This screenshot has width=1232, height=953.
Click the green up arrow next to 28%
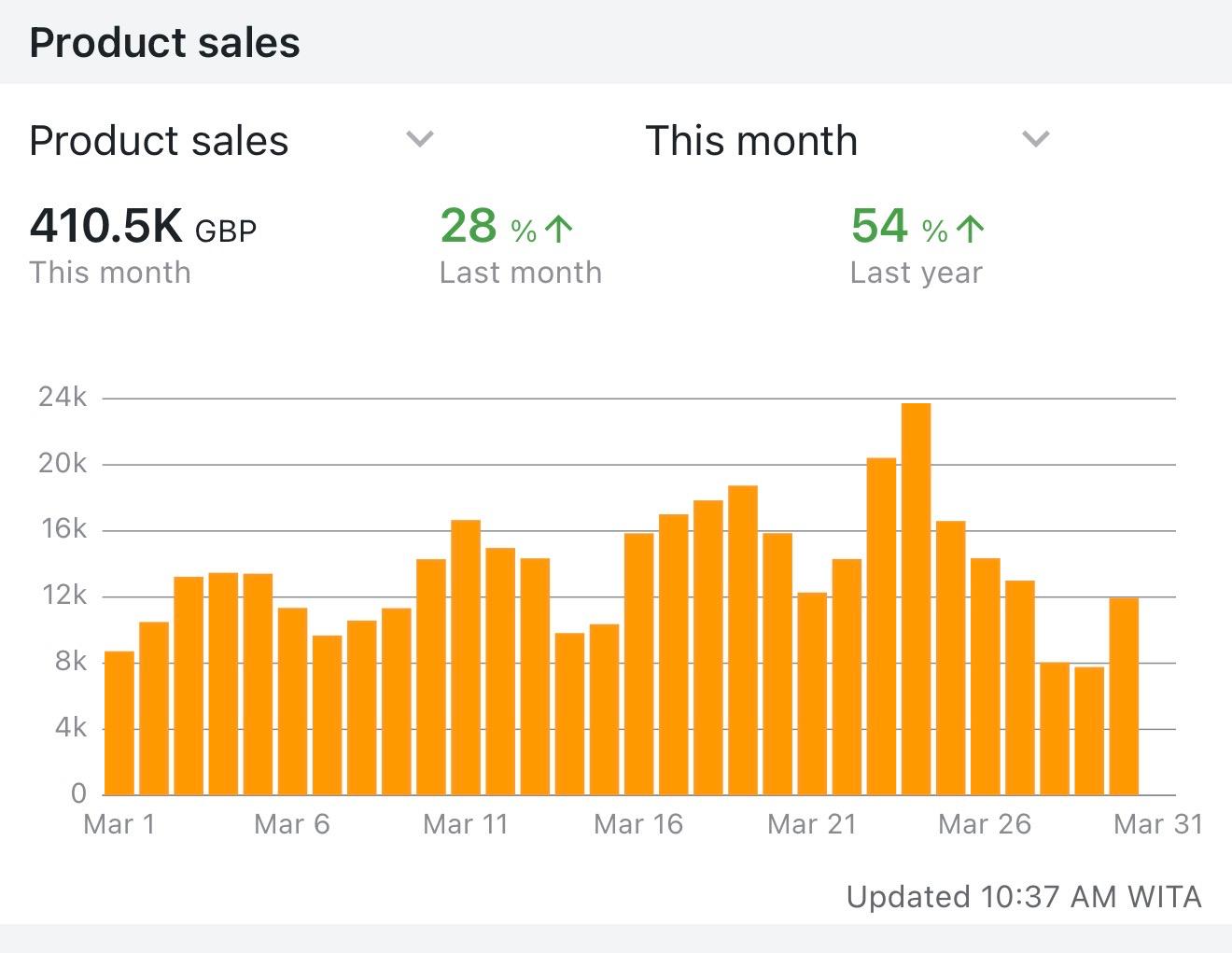pyautogui.click(x=558, y=229)
